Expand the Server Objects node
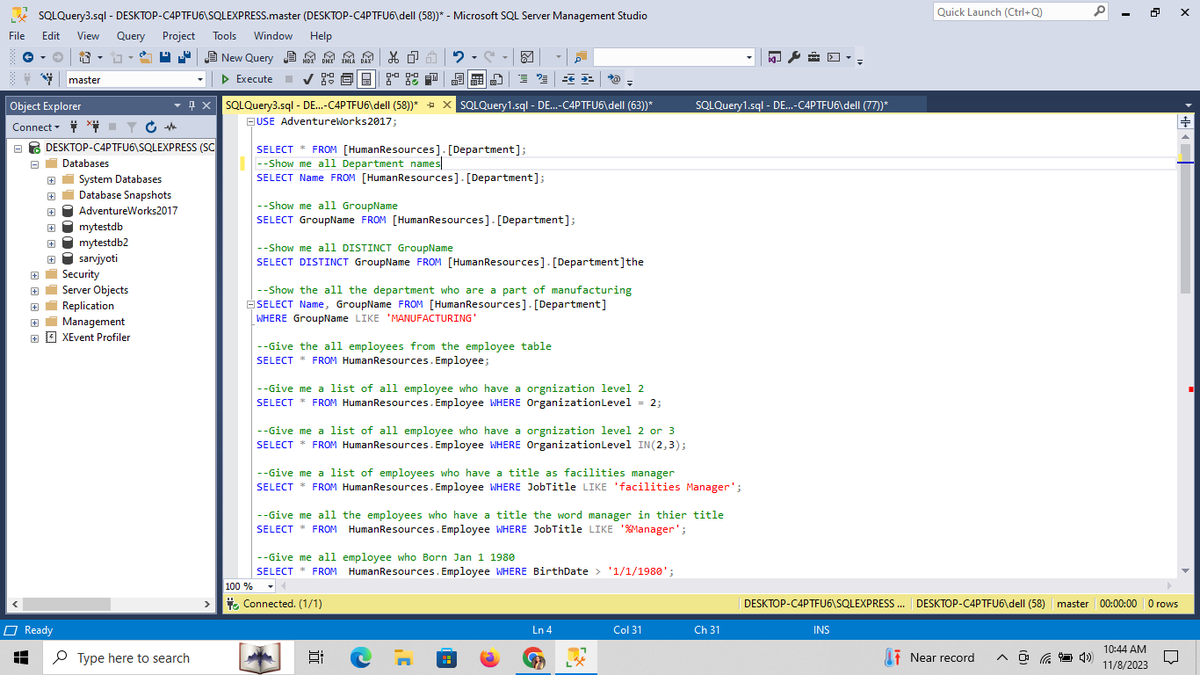 [x=34, y=290]
